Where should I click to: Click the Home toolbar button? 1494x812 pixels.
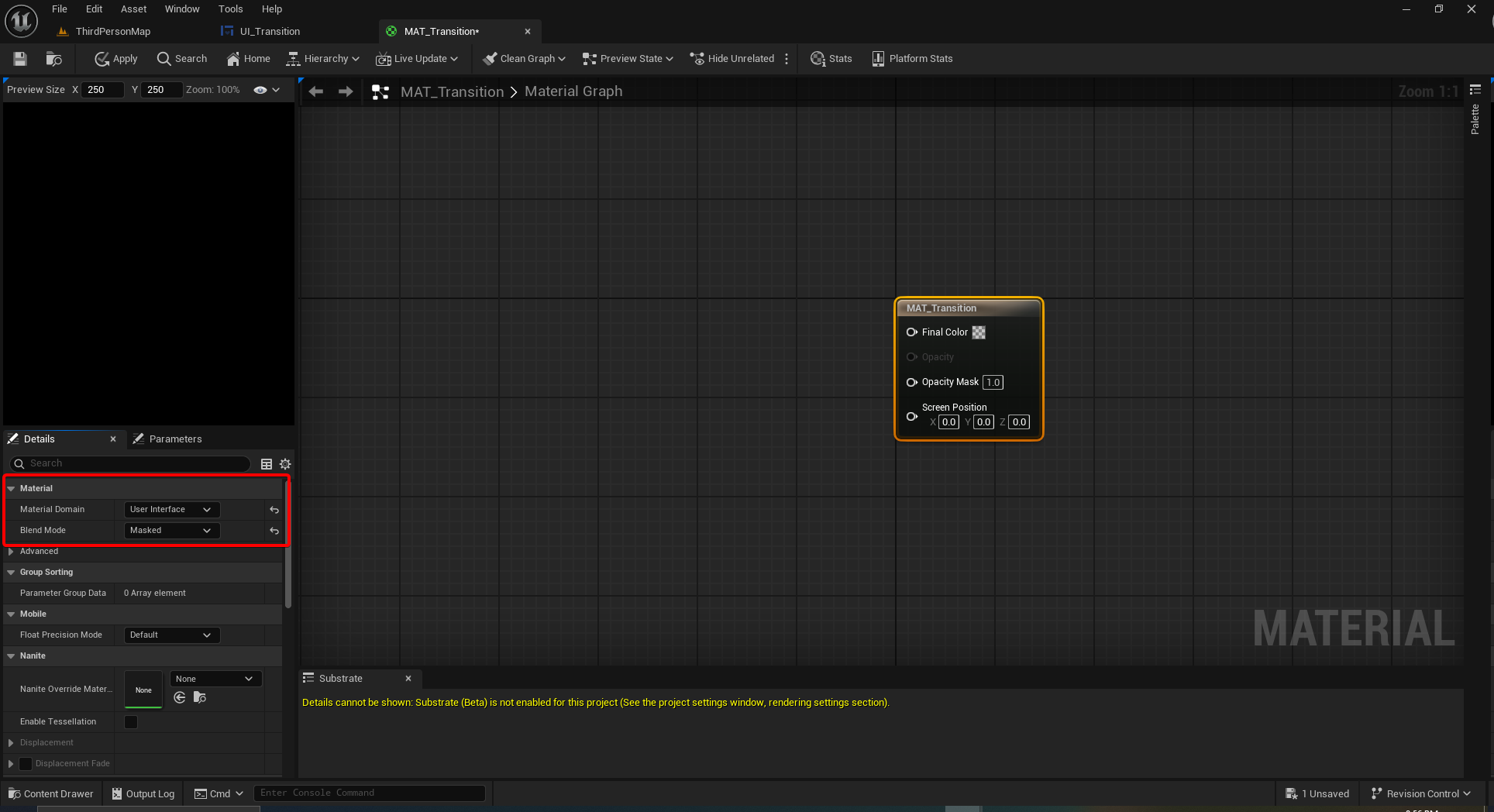click(248, 59)
